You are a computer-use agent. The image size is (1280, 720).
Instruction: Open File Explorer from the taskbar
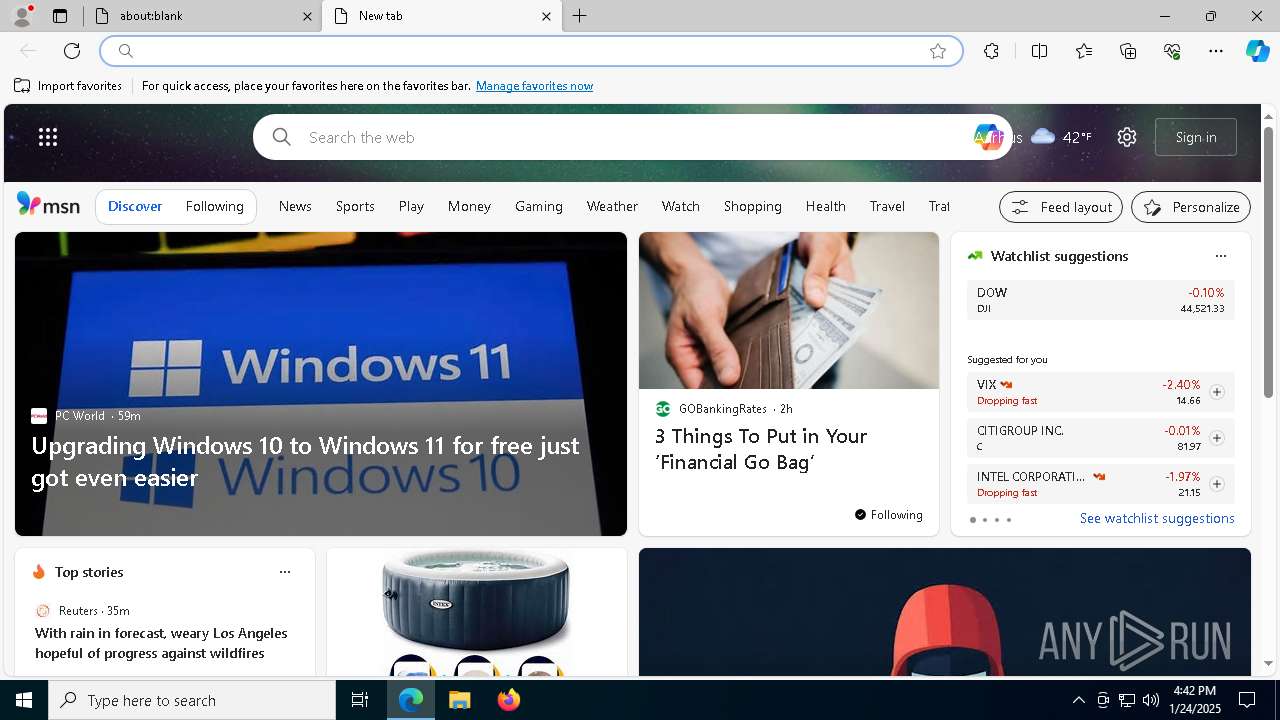459,700
